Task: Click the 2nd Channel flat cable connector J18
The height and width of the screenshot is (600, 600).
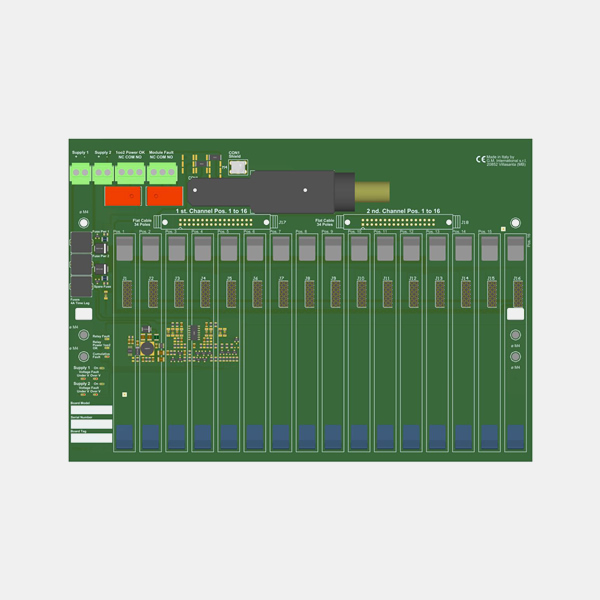Action: (405, 221)
